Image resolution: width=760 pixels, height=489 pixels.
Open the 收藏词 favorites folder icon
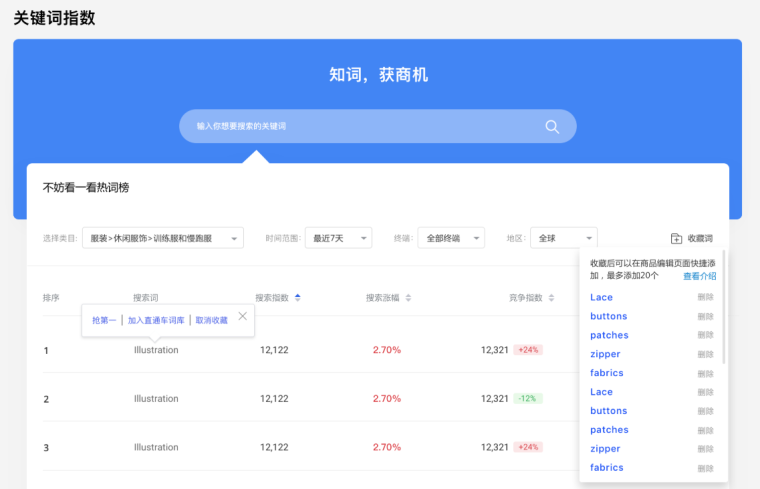676,239
